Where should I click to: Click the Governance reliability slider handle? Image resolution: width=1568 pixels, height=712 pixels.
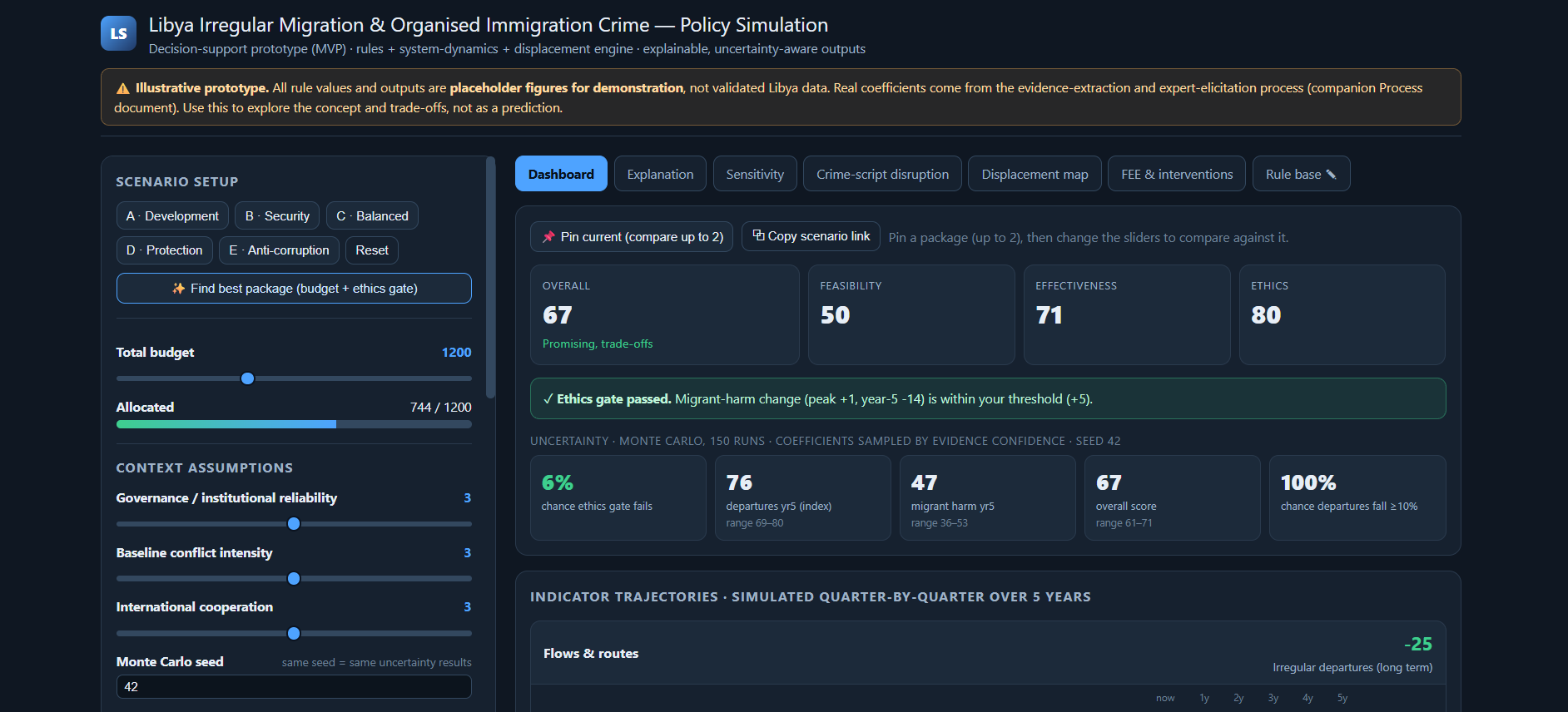coord(294,524)
